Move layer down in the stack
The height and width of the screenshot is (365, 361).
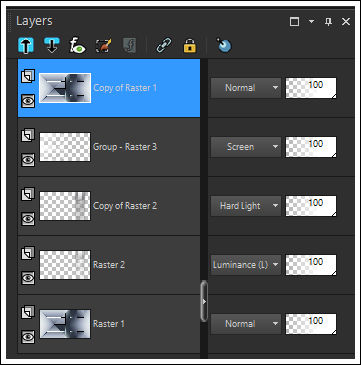pos(52,45)
